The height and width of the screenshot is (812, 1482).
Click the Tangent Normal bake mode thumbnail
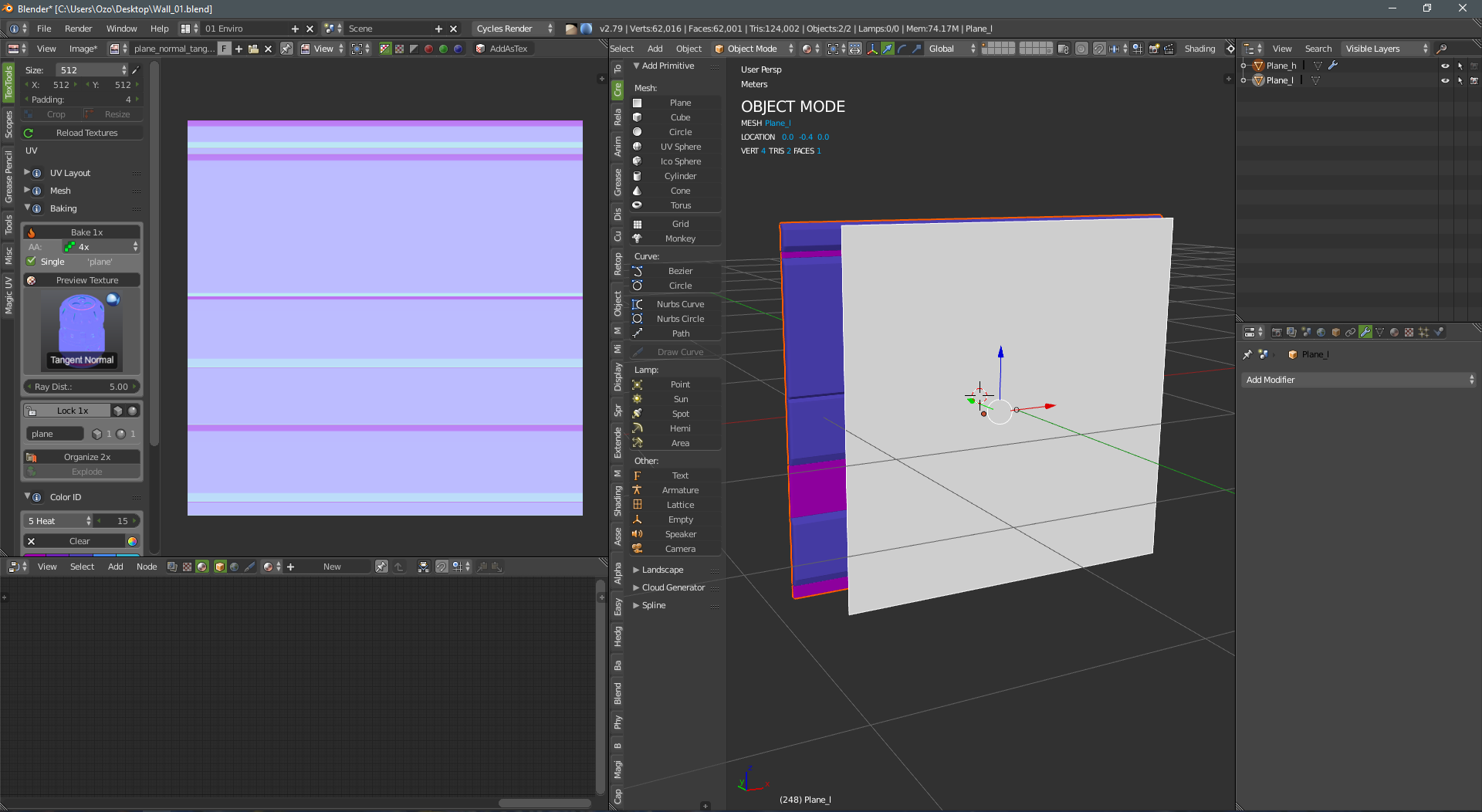81,332
